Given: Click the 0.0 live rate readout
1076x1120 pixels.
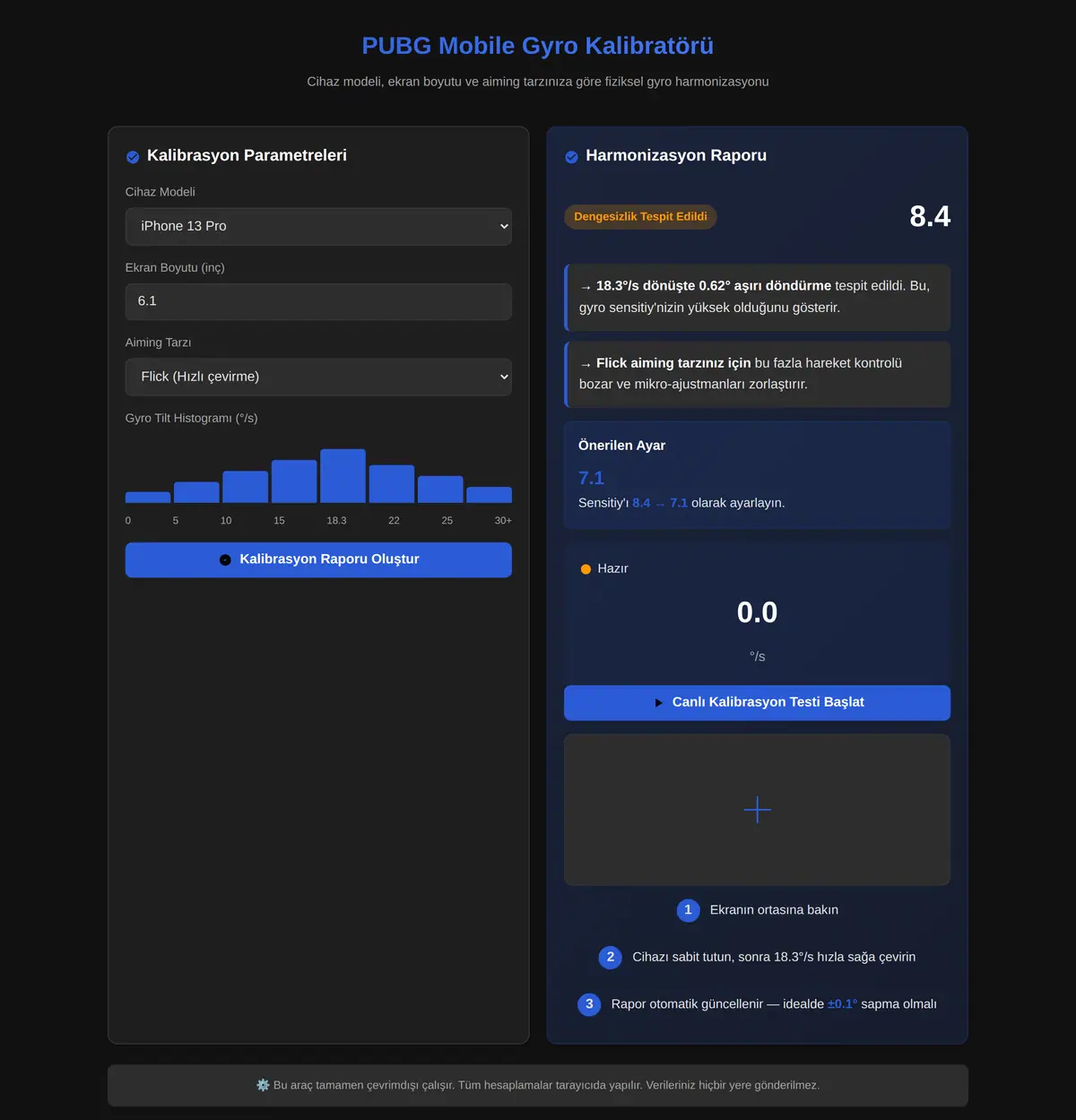Looking at the screenshot, I should click(757, 612).
